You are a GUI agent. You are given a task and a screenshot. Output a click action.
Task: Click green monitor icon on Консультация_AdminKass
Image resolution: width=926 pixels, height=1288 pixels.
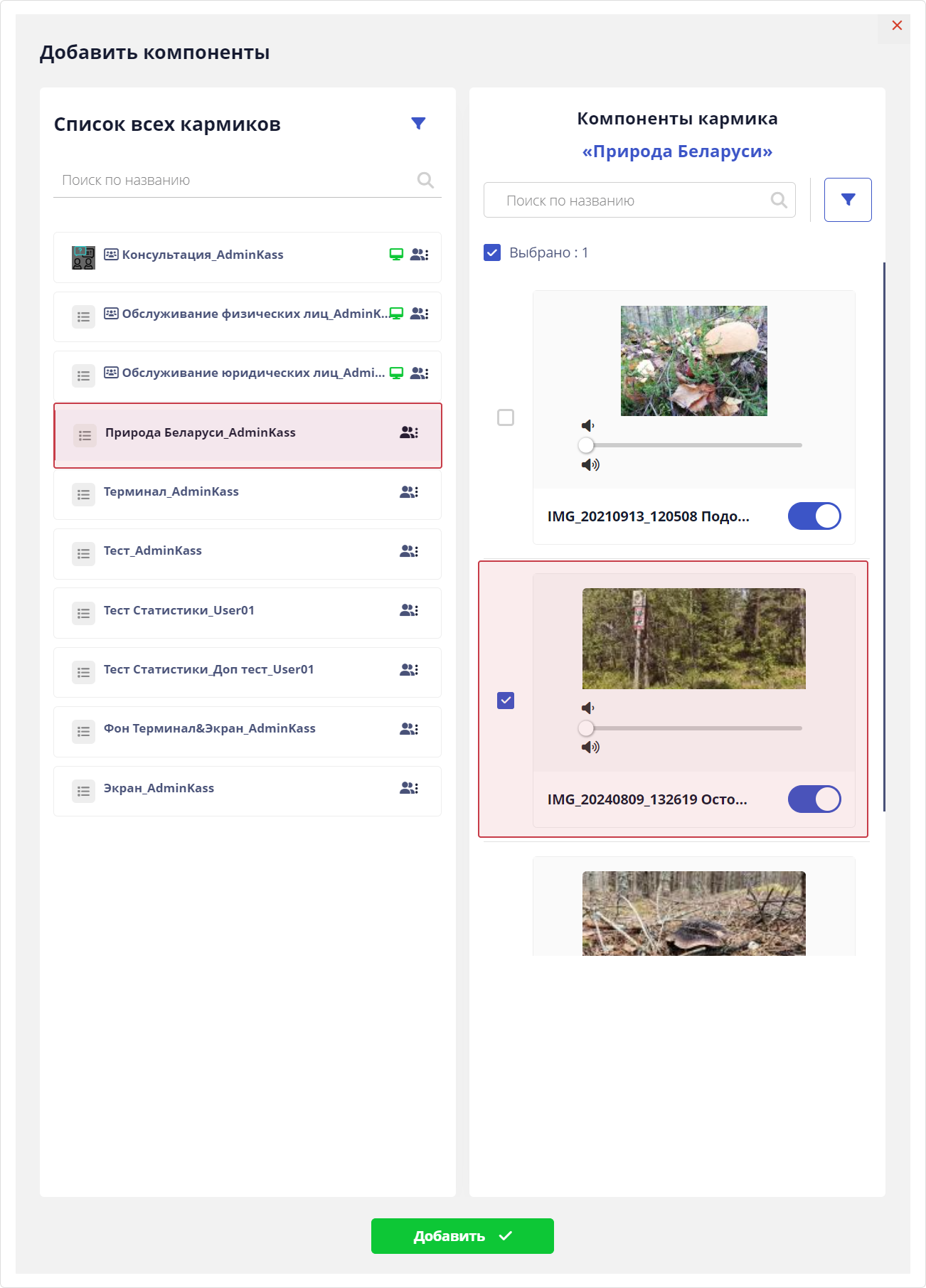pos(396,255)
